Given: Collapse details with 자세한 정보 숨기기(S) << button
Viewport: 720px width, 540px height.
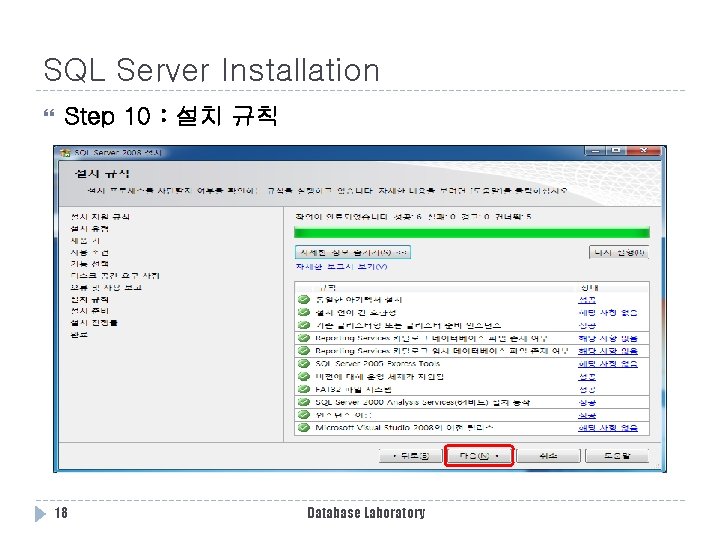Looking at the screenshot, I should [353, 252].
